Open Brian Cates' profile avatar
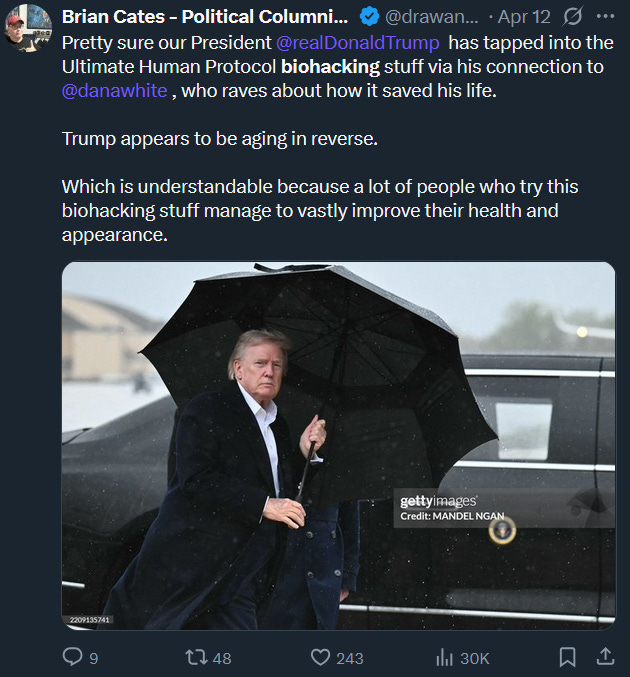Screen dimensions: 630x677 coord(28,28)
